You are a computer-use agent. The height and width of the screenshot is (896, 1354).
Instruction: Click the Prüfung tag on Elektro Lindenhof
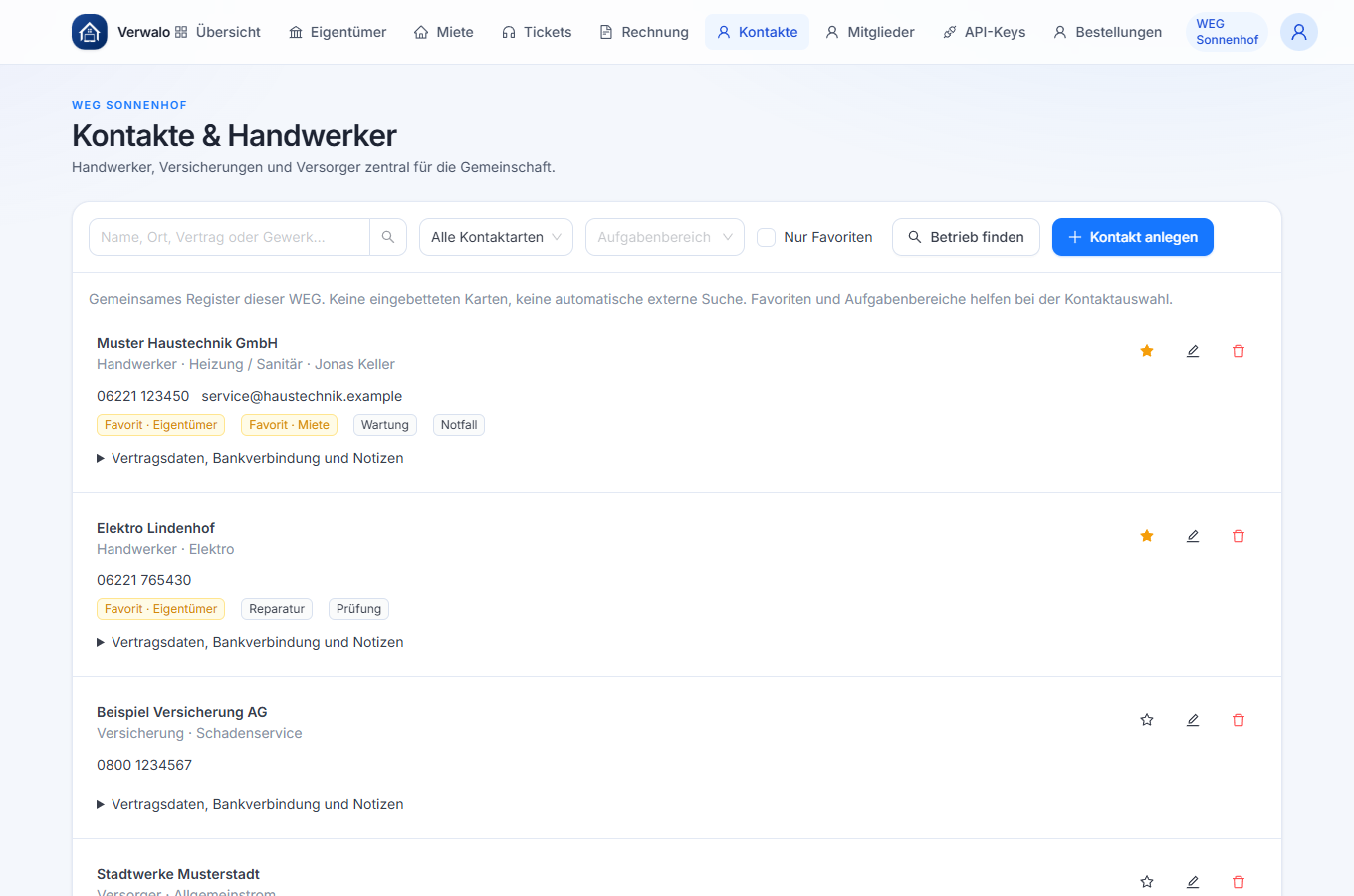click(358, 609)
